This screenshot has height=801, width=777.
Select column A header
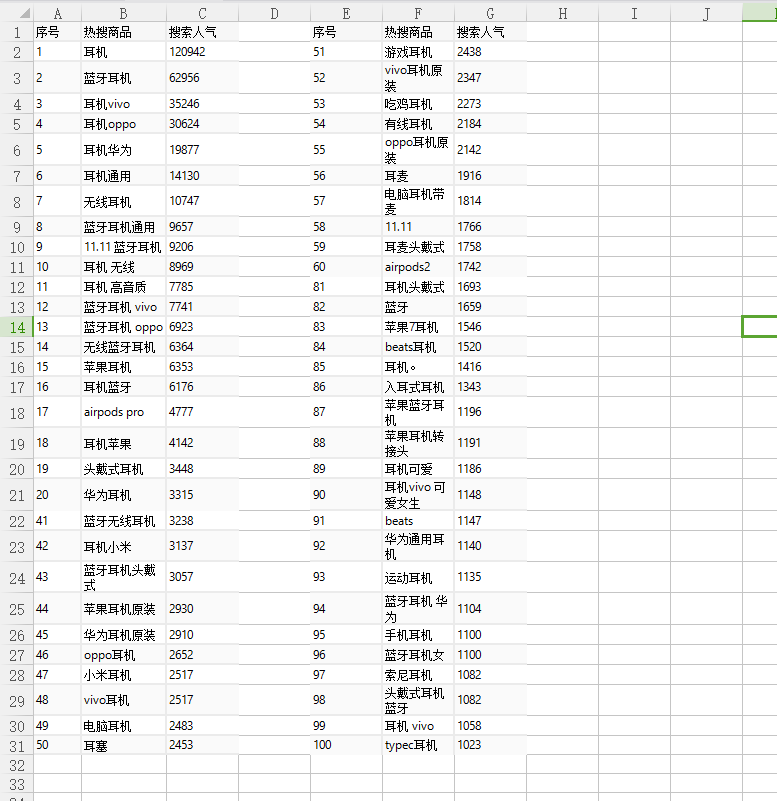click(x=57, y=13)
